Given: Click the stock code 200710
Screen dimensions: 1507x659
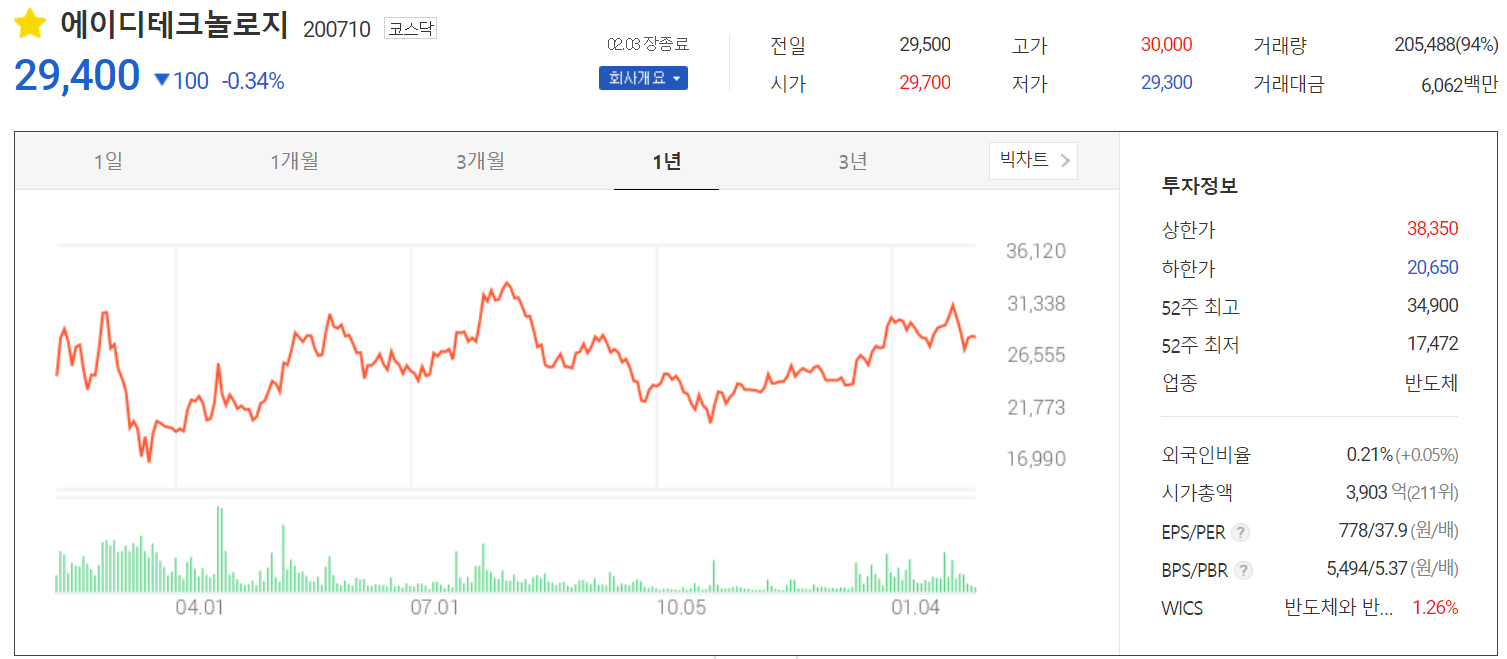Looking at the screenshot, I should [x=336, y=29].
